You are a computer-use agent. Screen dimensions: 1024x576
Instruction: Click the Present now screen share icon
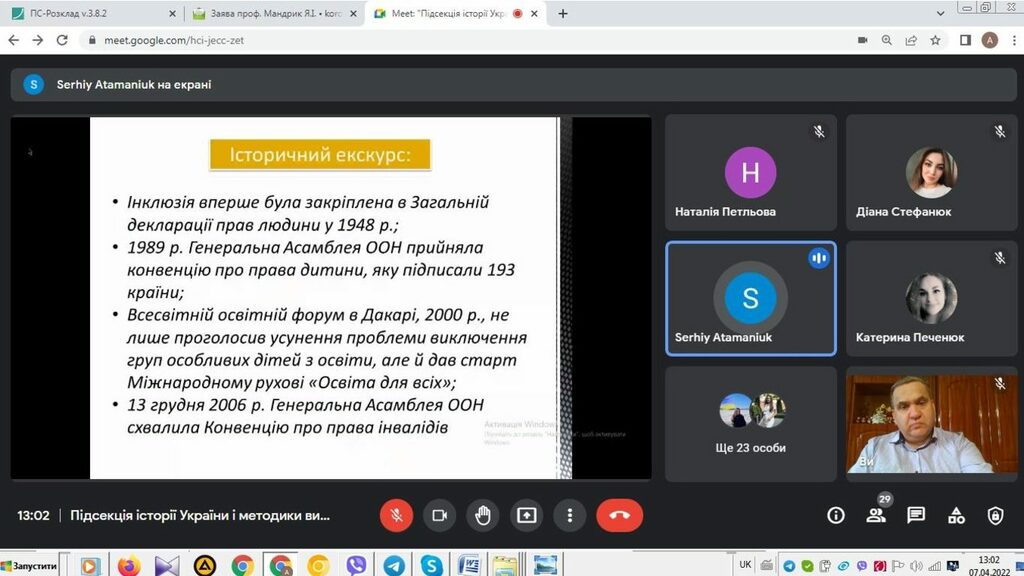(x=526, y=515)
